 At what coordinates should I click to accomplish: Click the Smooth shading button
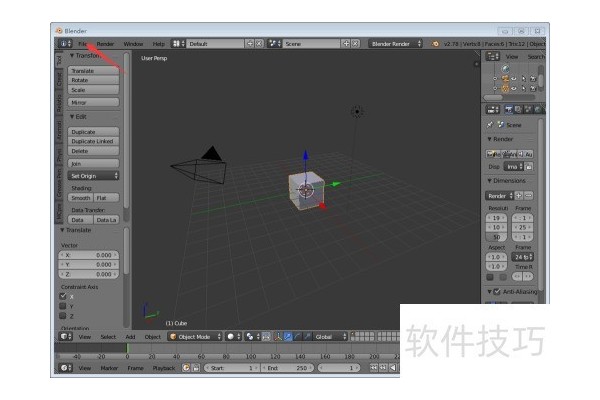coord(81,198)
